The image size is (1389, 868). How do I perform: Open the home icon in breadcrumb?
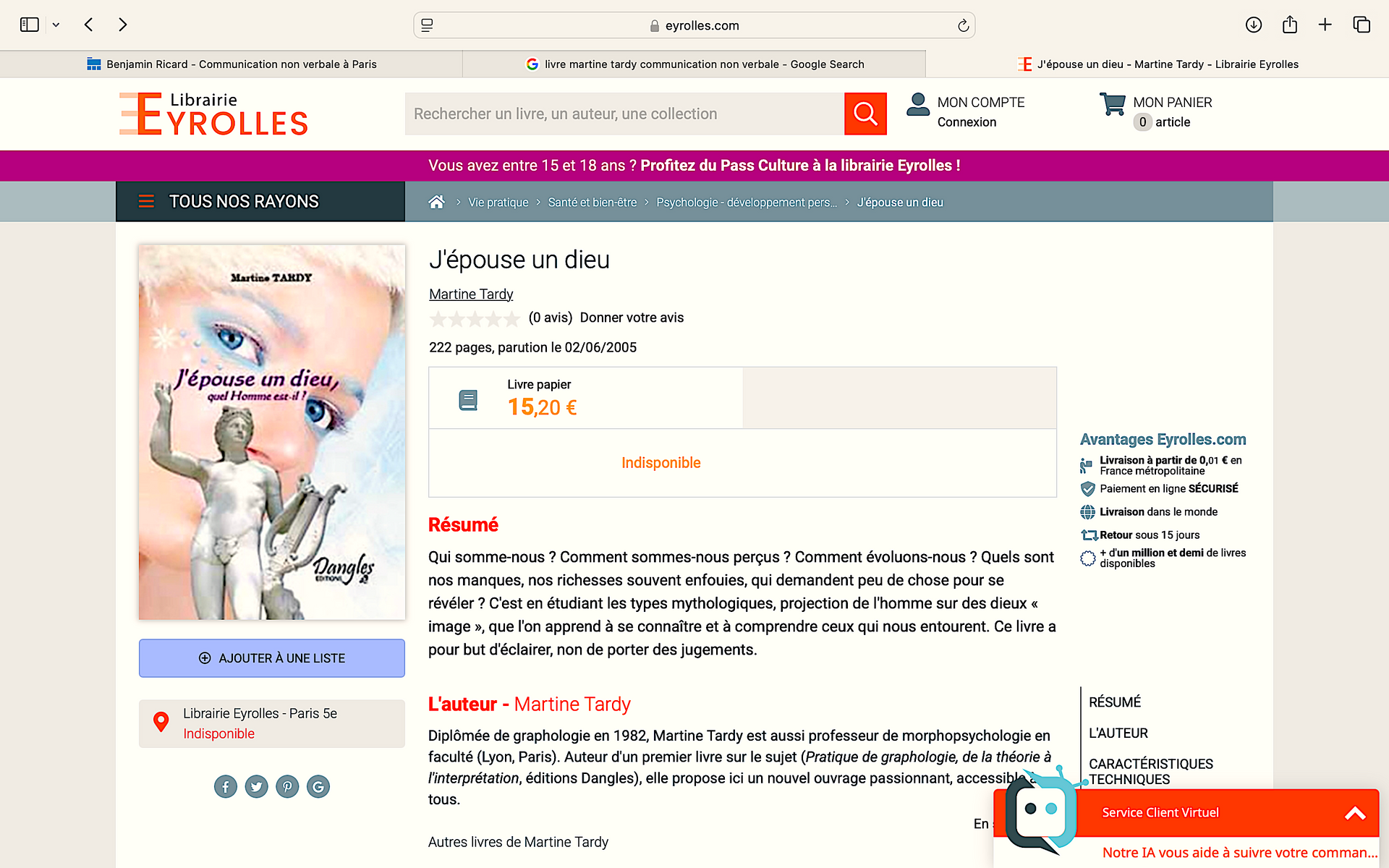pyautogui.click(x=436, y=203)
